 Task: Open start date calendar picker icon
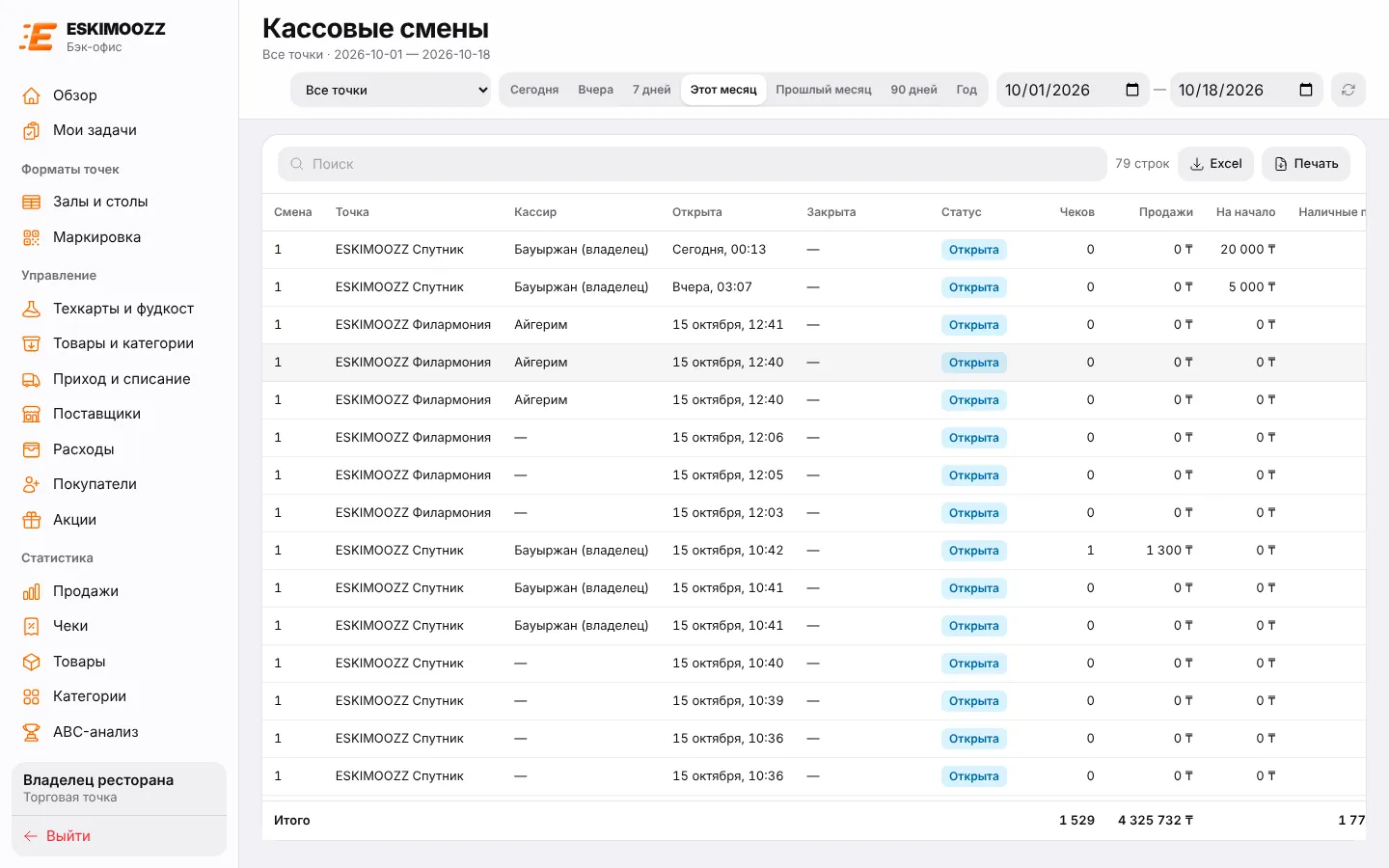1132,90
